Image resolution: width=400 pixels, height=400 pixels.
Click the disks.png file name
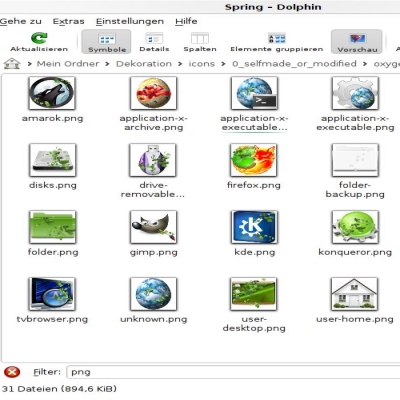point(53,185)
